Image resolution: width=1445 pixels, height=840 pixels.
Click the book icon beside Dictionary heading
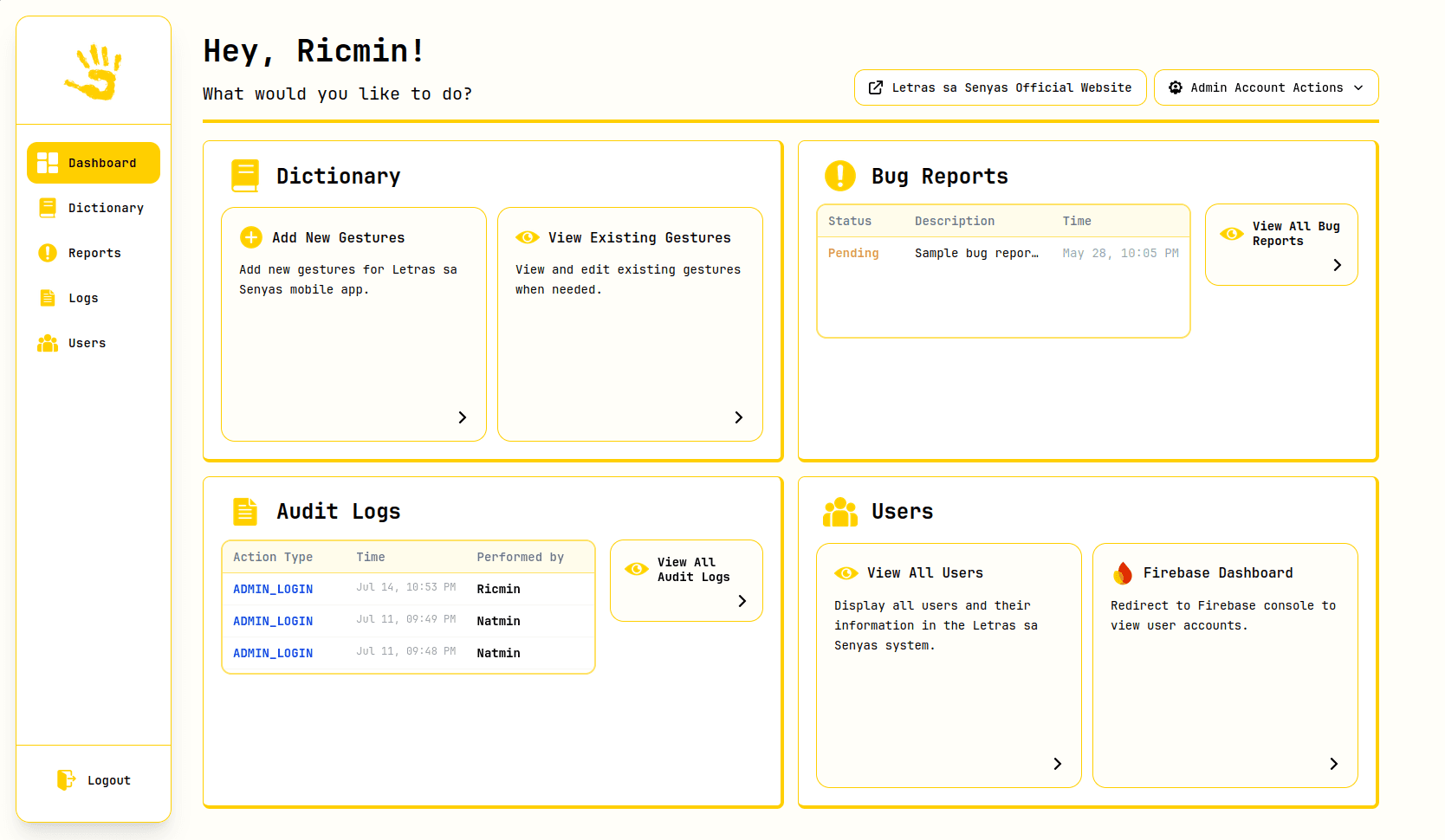(245, 176)
